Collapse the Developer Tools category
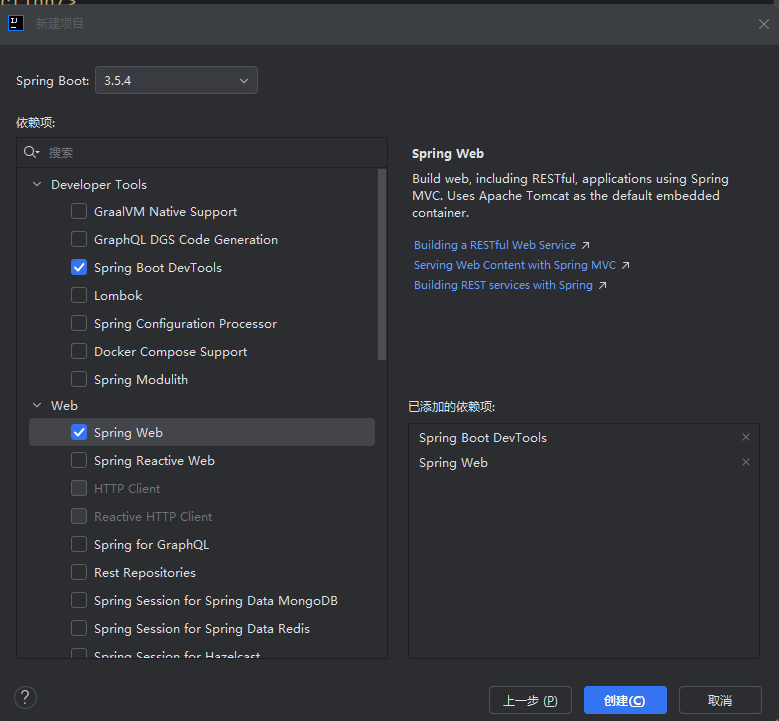This screenshot has height=721, width=779. click(37, 184)
